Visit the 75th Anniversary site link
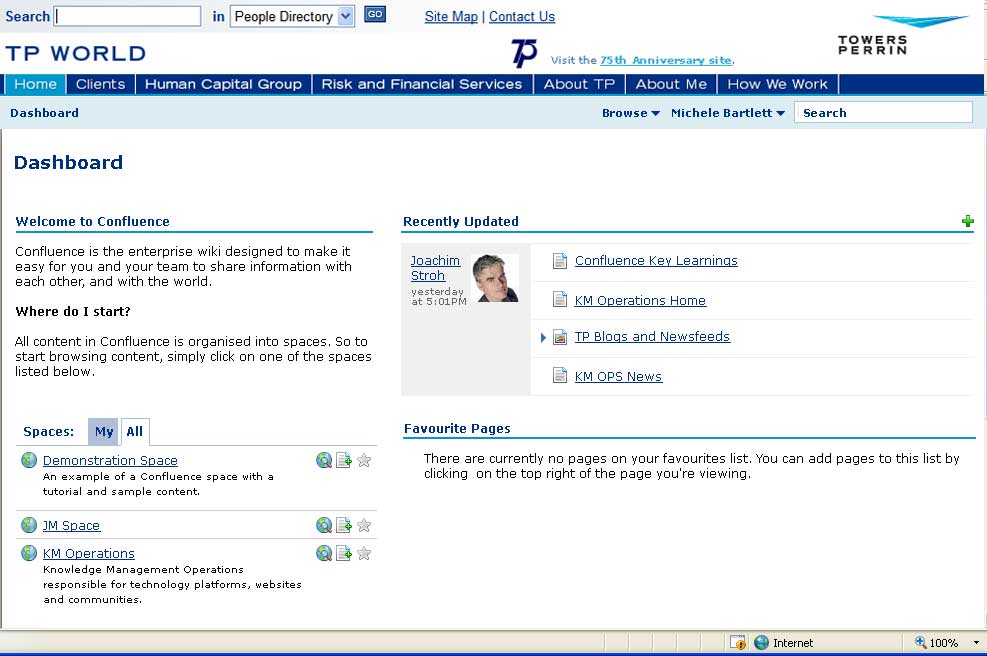Screen dimensions: 987x656 [x=667, y=60]
